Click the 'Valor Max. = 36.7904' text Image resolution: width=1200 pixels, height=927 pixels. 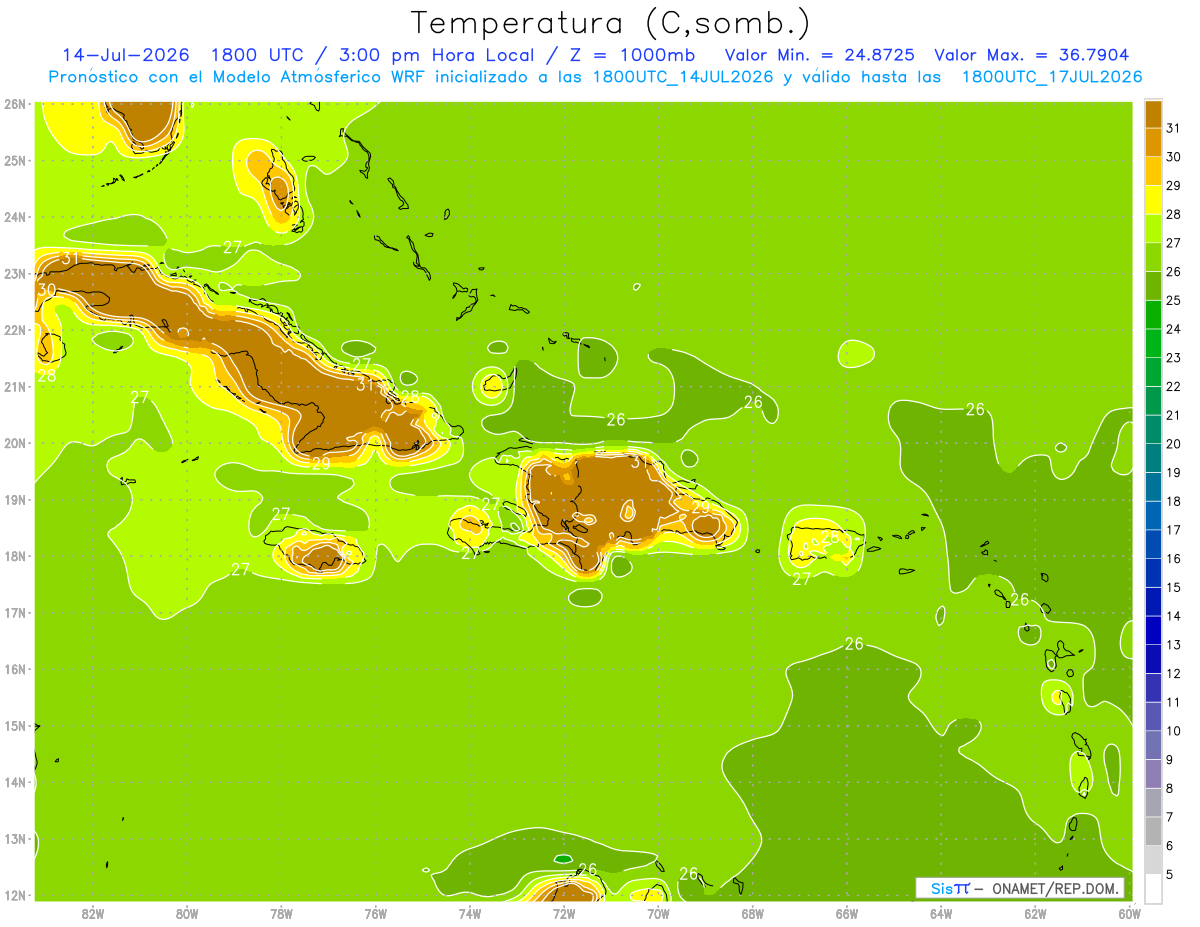point(1032,55)
